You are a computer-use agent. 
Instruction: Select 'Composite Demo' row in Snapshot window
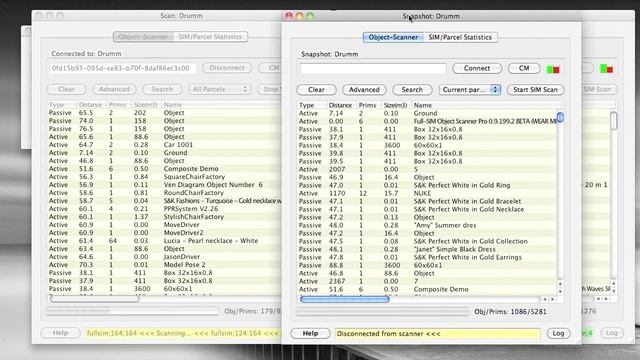point(427,289)
